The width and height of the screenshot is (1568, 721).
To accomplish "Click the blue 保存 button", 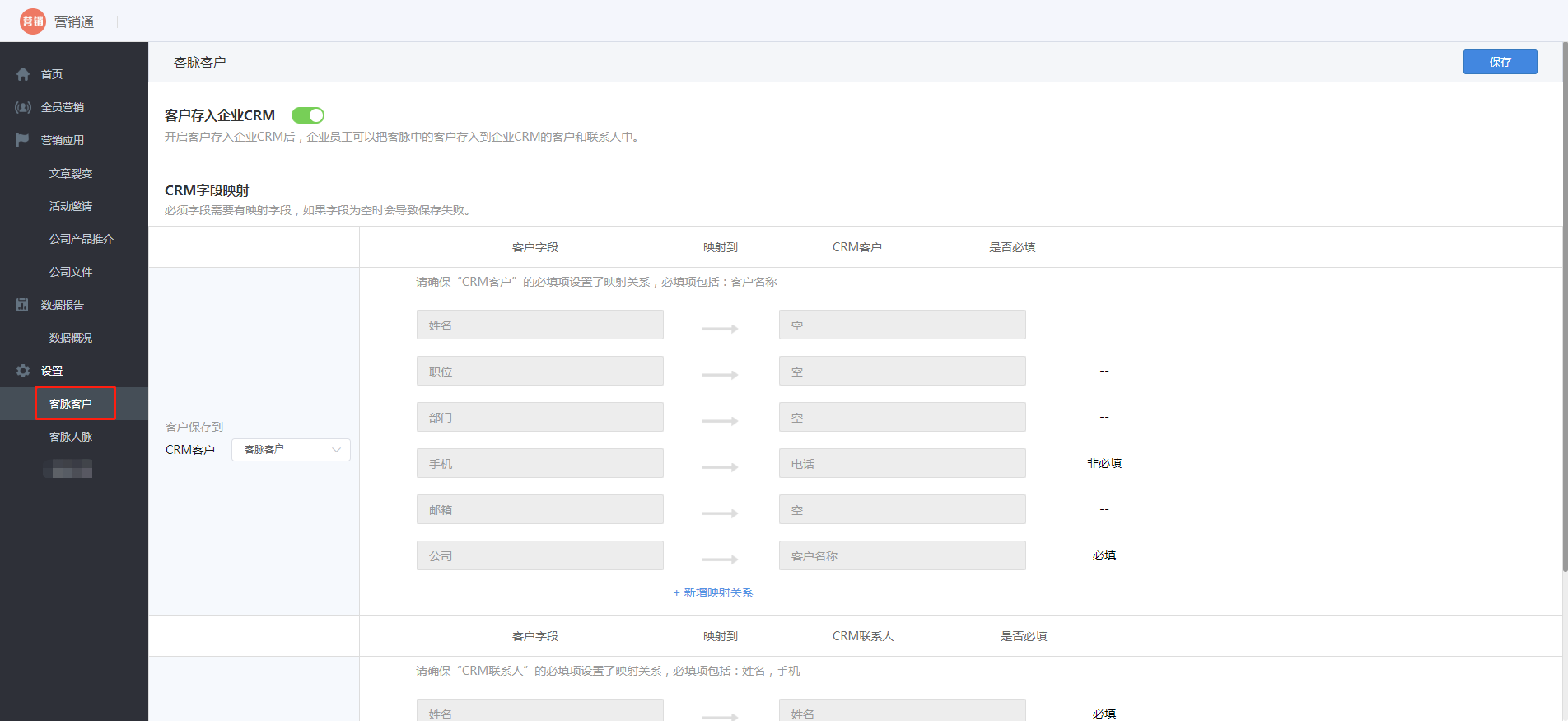I will 1500,62.
